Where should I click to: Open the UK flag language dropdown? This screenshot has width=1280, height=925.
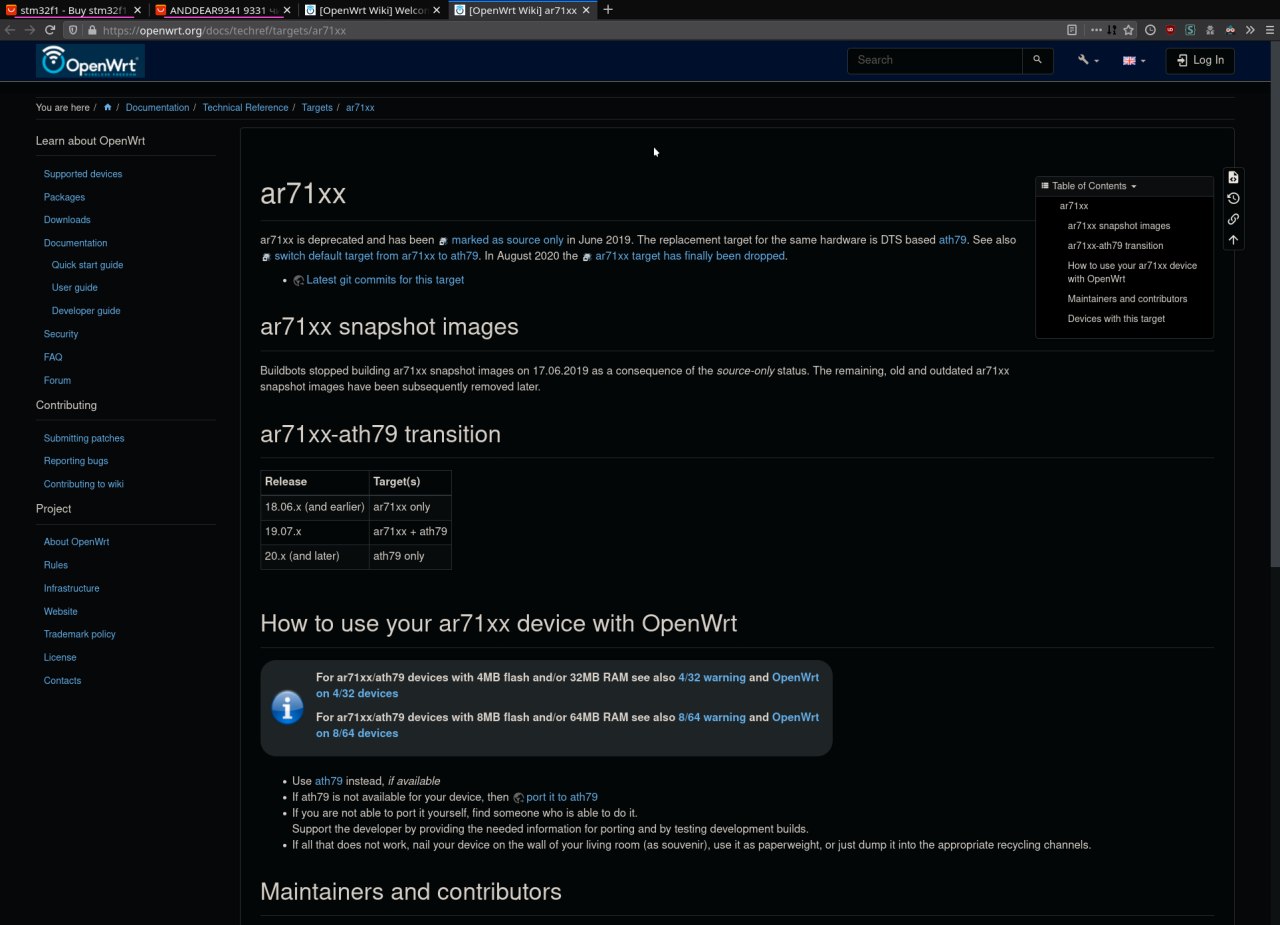tap(1134, 60)
